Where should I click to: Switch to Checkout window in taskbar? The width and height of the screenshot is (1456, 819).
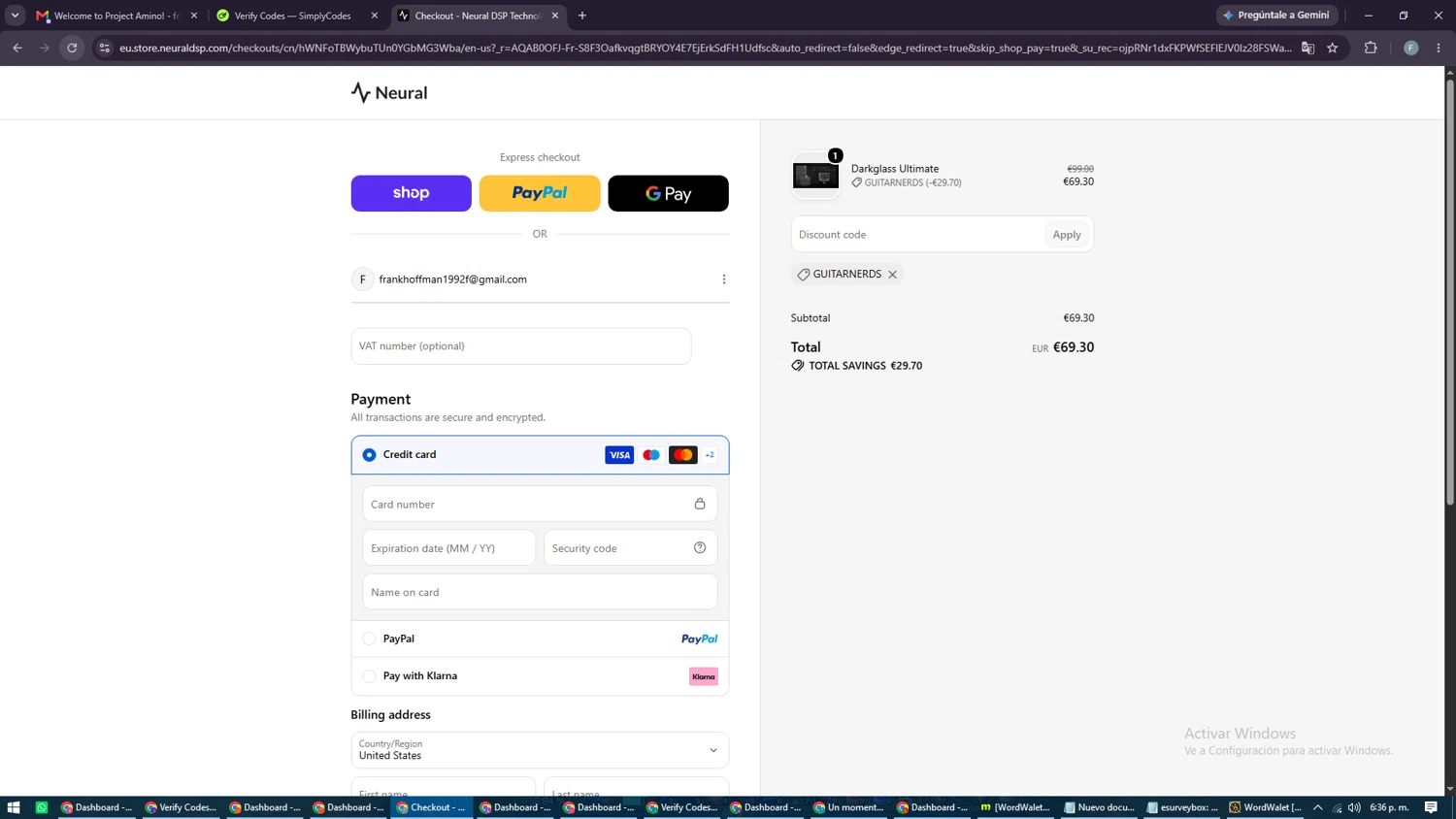[x=432, y=807]
